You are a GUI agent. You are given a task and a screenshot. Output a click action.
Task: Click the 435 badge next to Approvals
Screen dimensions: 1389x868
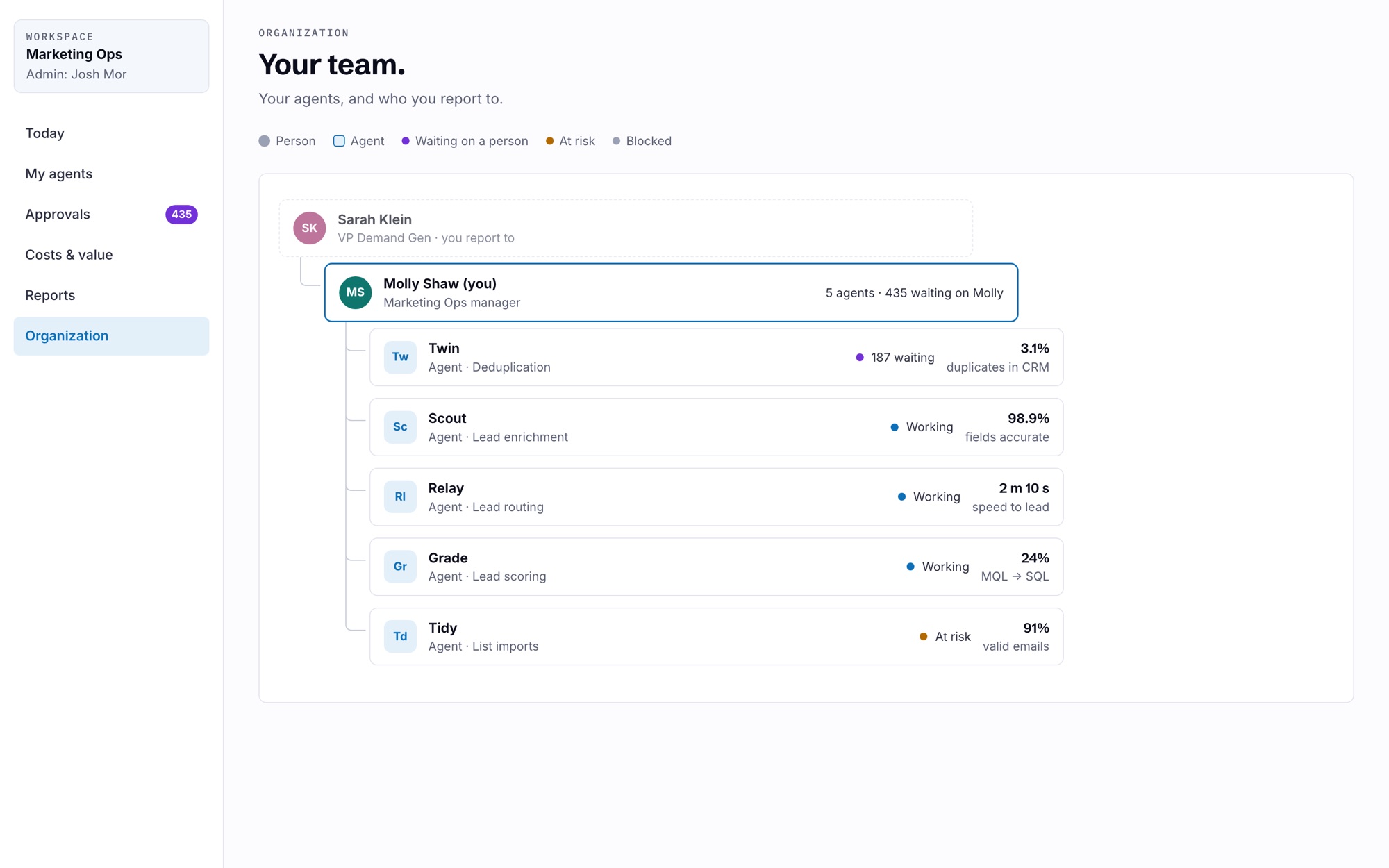tap(181, 215)
